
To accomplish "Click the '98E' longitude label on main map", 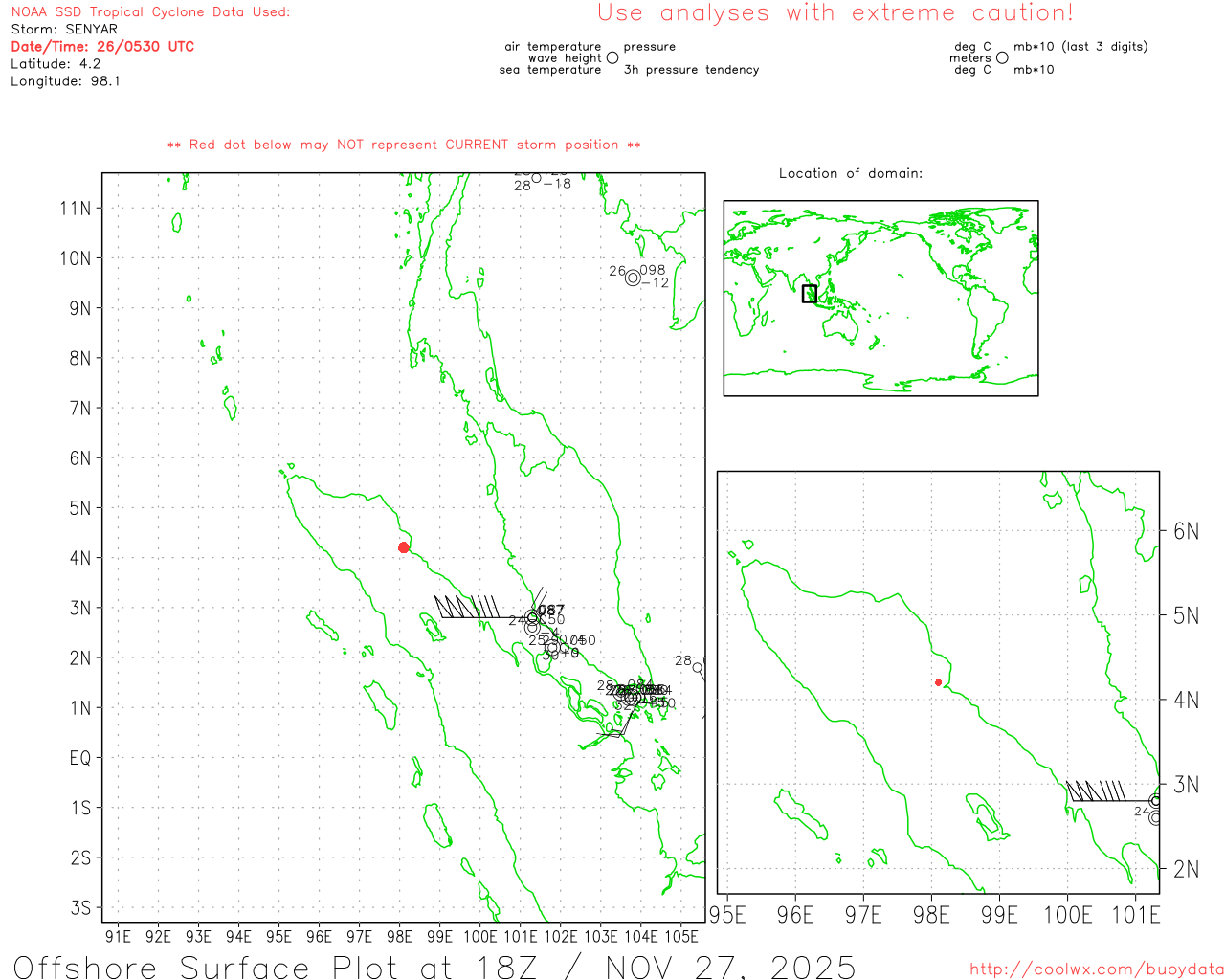I will pos(399,936).
